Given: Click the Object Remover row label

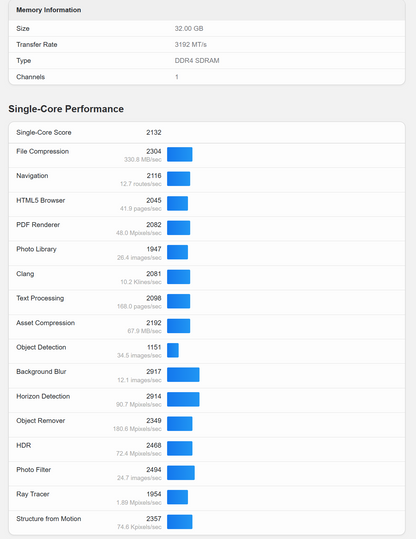Looking at the screenshot, I should (41, 421).
